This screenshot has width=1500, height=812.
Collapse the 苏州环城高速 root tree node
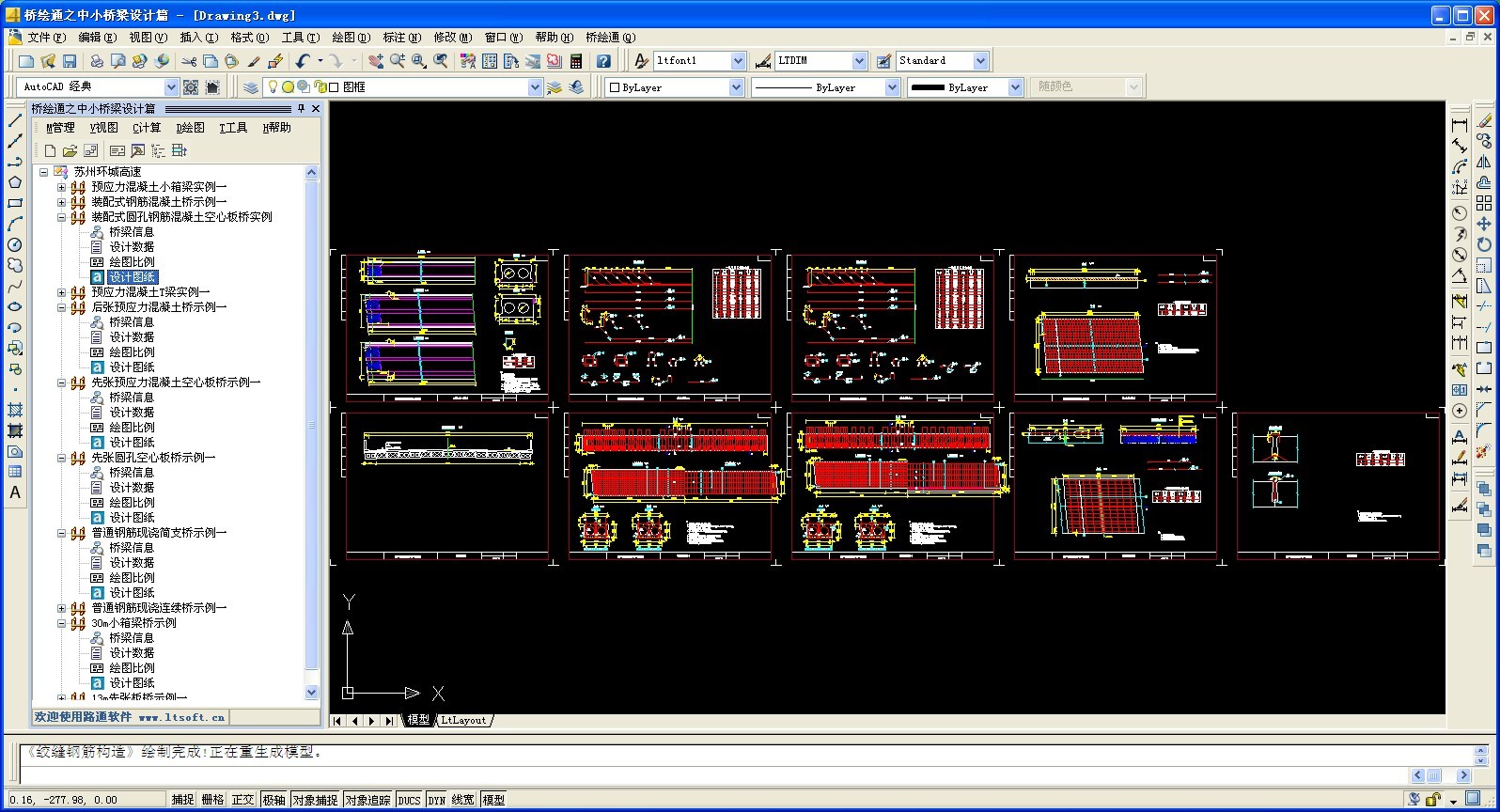click(x=43, y=172)
